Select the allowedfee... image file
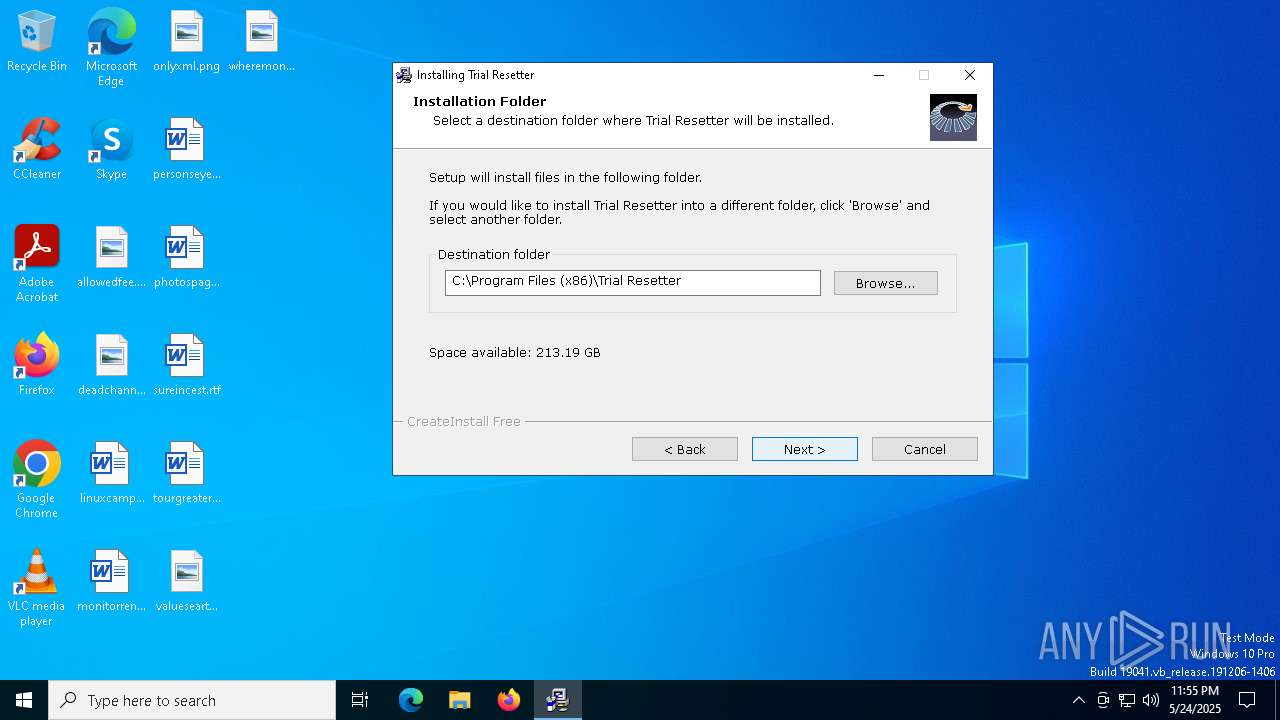The width and height of the screenshot is (1280, 720). click(111, 257)
